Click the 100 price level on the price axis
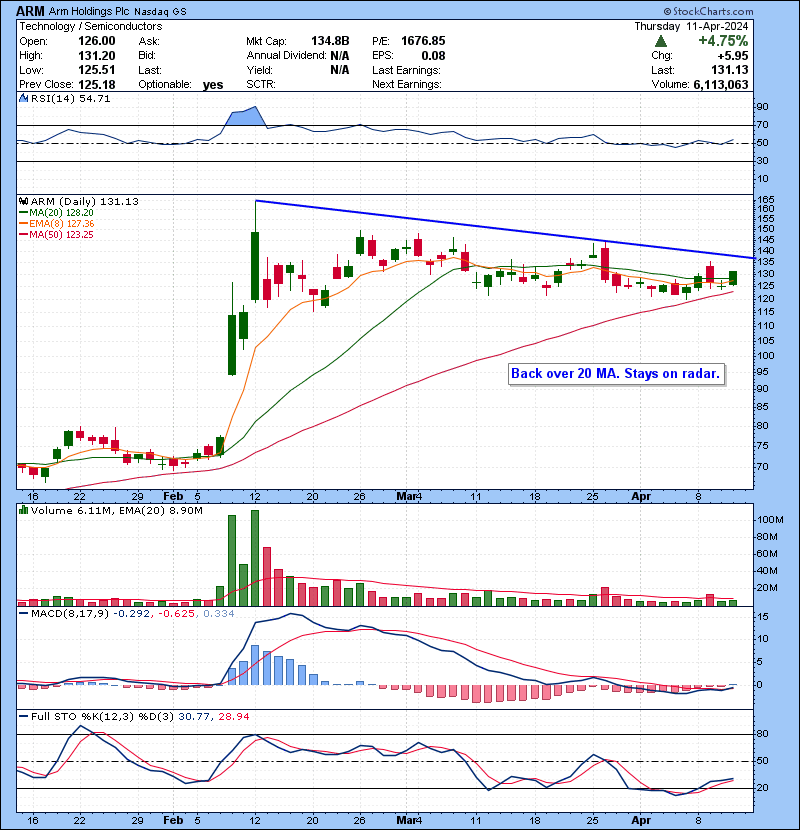Screen dimensions: 800x830 (x=766, y=356)
